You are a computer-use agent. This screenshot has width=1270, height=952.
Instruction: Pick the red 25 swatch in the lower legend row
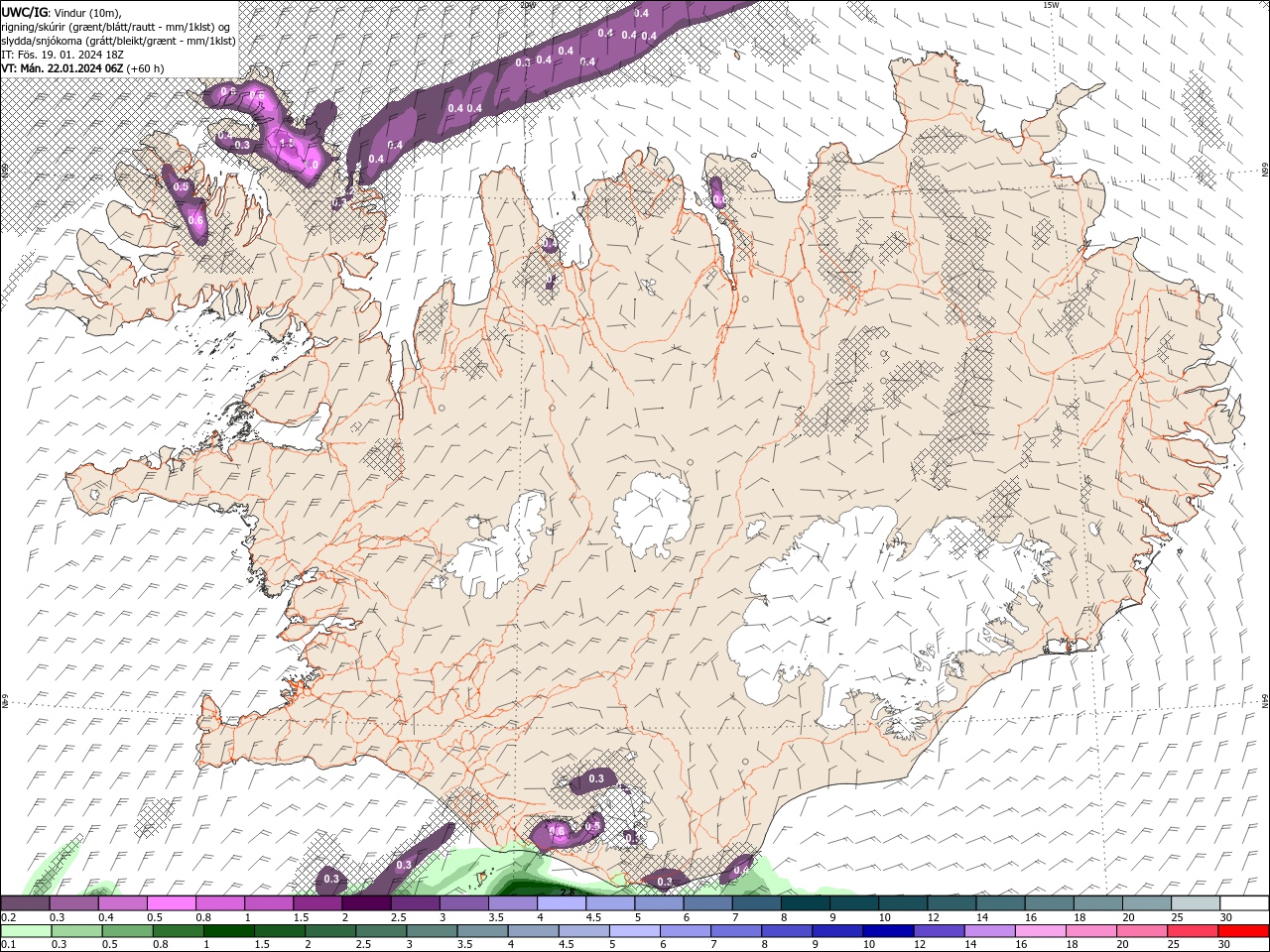[1192, 931]
